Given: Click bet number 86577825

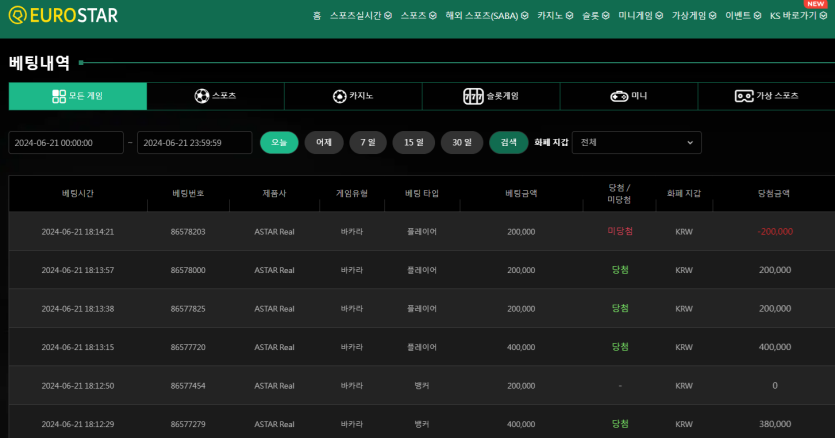Looking at the screenshot, I should coord(188,309).
